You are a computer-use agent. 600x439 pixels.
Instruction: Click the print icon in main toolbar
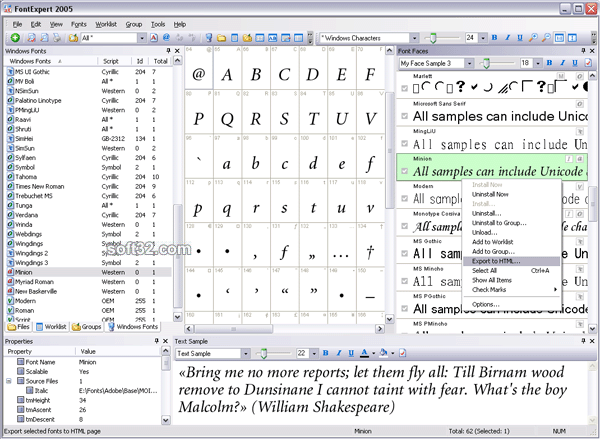(x=57, y=38)
